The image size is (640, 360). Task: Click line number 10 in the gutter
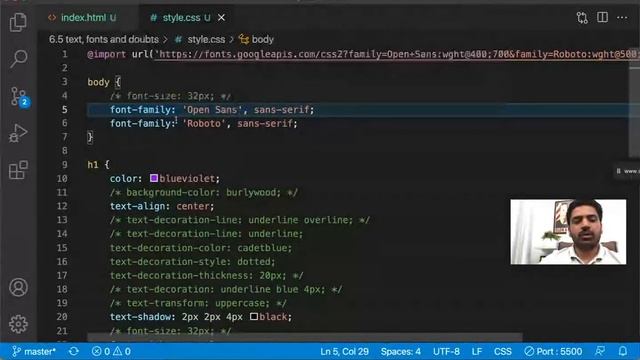[x=62, y=178]
